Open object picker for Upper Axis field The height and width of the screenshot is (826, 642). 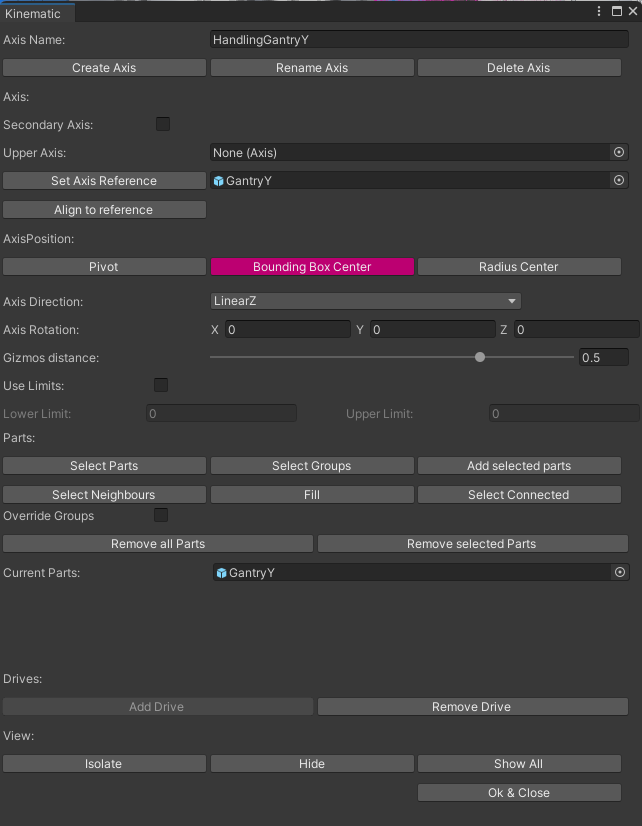click(x=619, y=152)
